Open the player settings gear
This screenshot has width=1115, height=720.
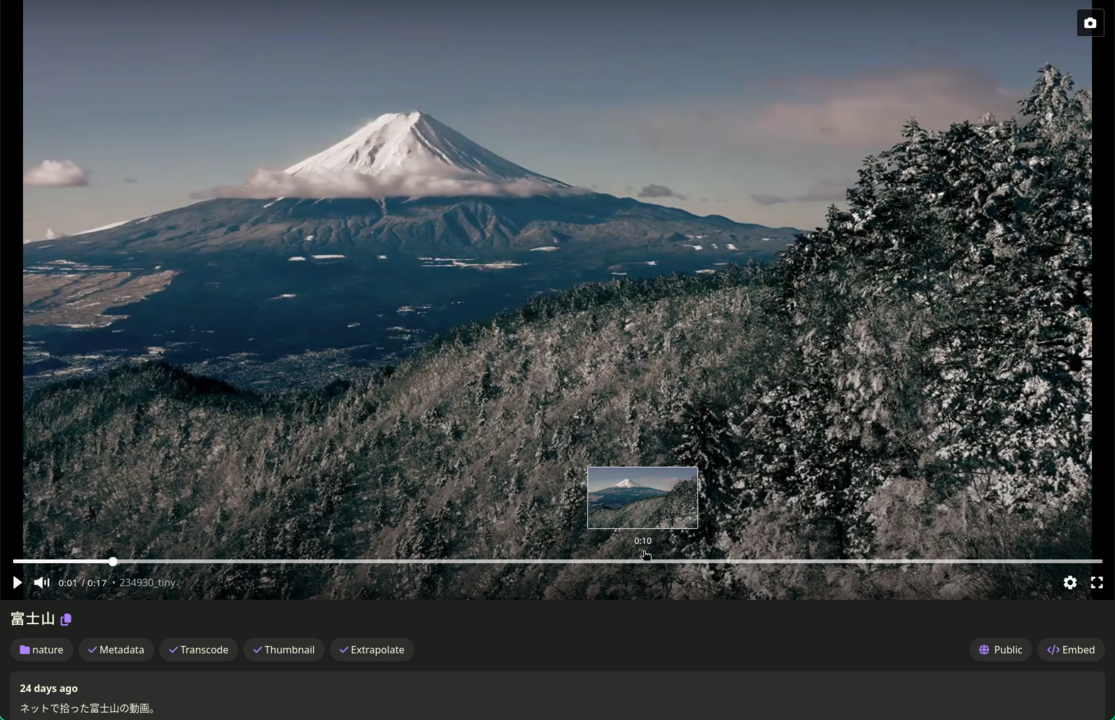coord(1070,582)
